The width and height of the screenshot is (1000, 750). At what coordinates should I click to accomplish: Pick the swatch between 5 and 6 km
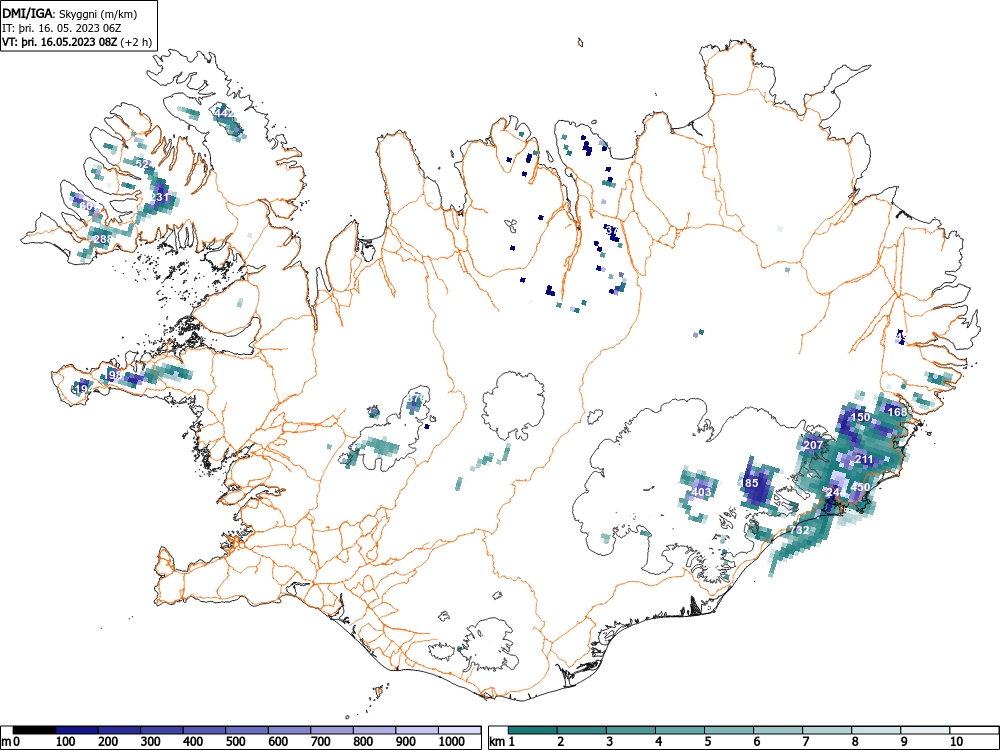coord(730,730)
